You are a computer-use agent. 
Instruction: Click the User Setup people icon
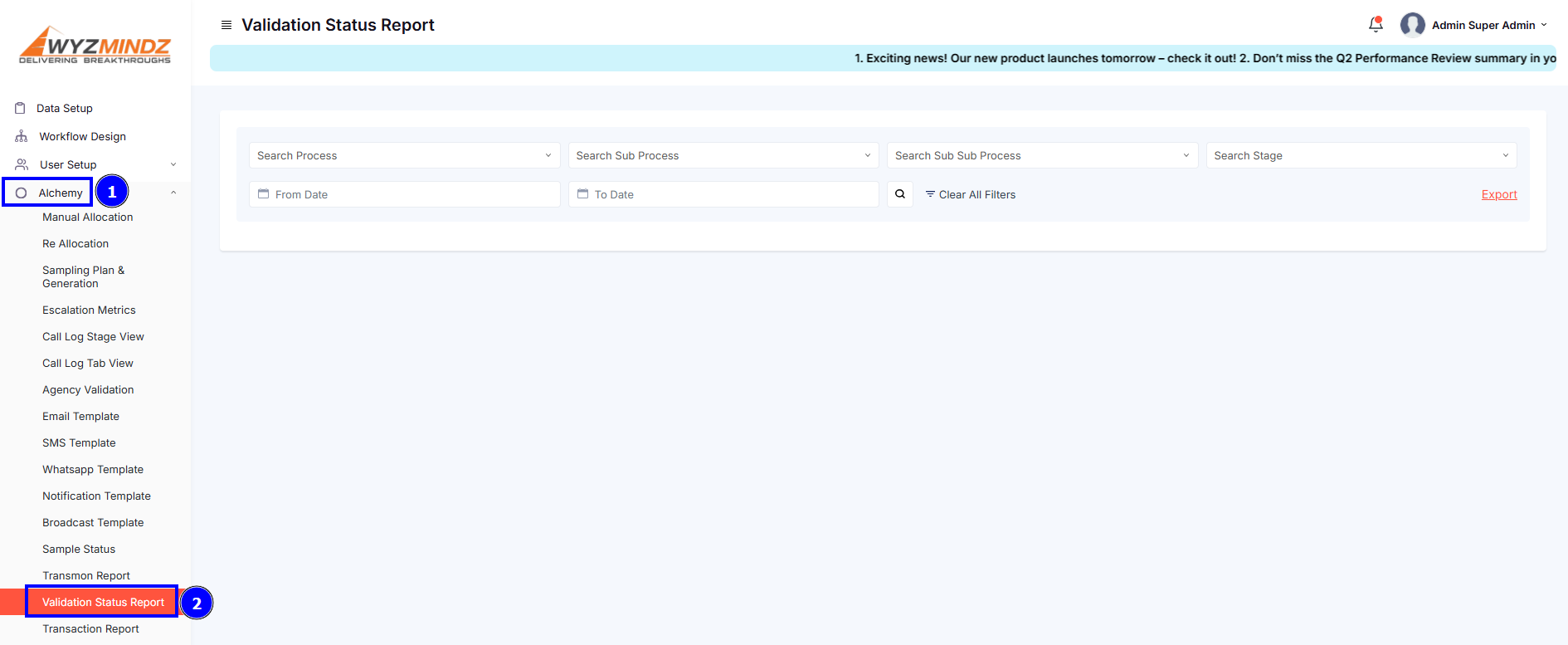[x=22, y=164]
